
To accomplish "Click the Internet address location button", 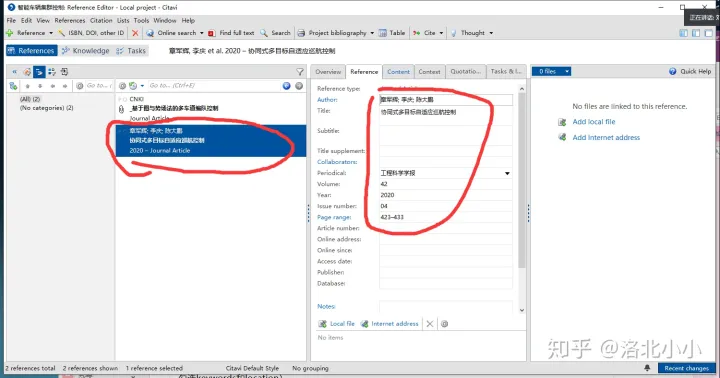I will 389,324.
